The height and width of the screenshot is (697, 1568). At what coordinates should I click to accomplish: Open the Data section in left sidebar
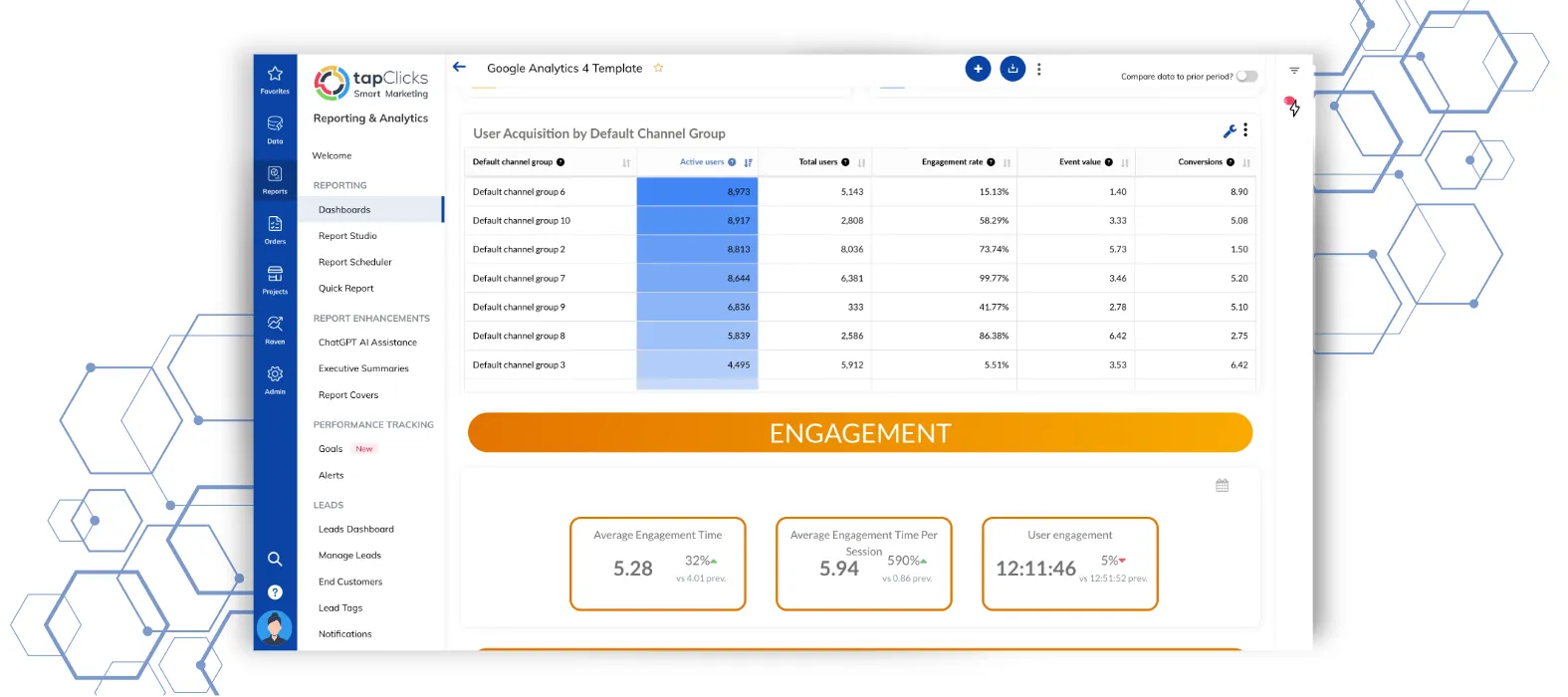[275, 127]
